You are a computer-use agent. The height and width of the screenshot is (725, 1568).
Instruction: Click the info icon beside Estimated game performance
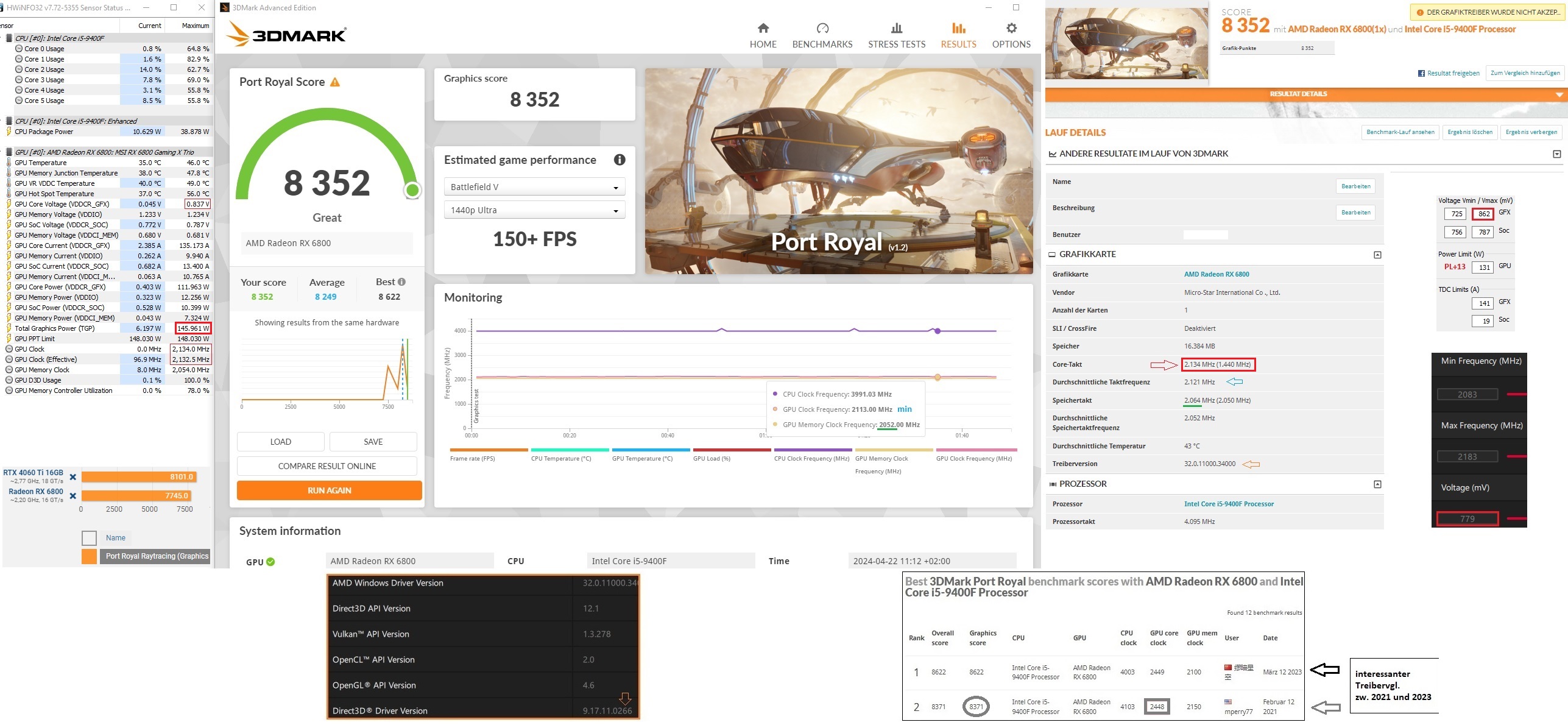click(620, 160)
